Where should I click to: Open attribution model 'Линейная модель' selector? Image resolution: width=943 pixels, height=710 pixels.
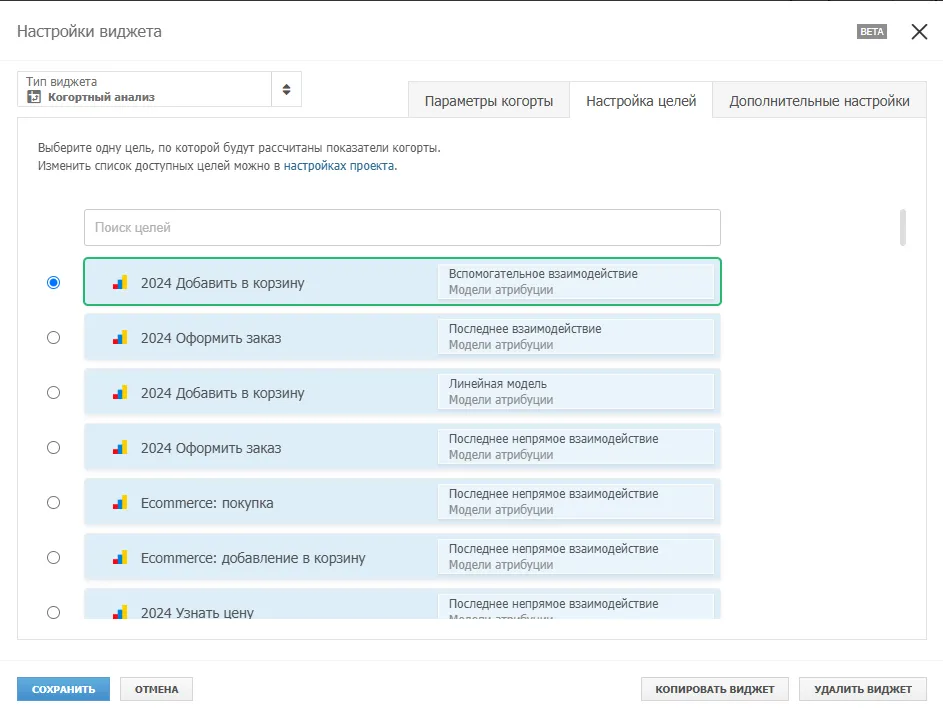click(x=576, y=391)
